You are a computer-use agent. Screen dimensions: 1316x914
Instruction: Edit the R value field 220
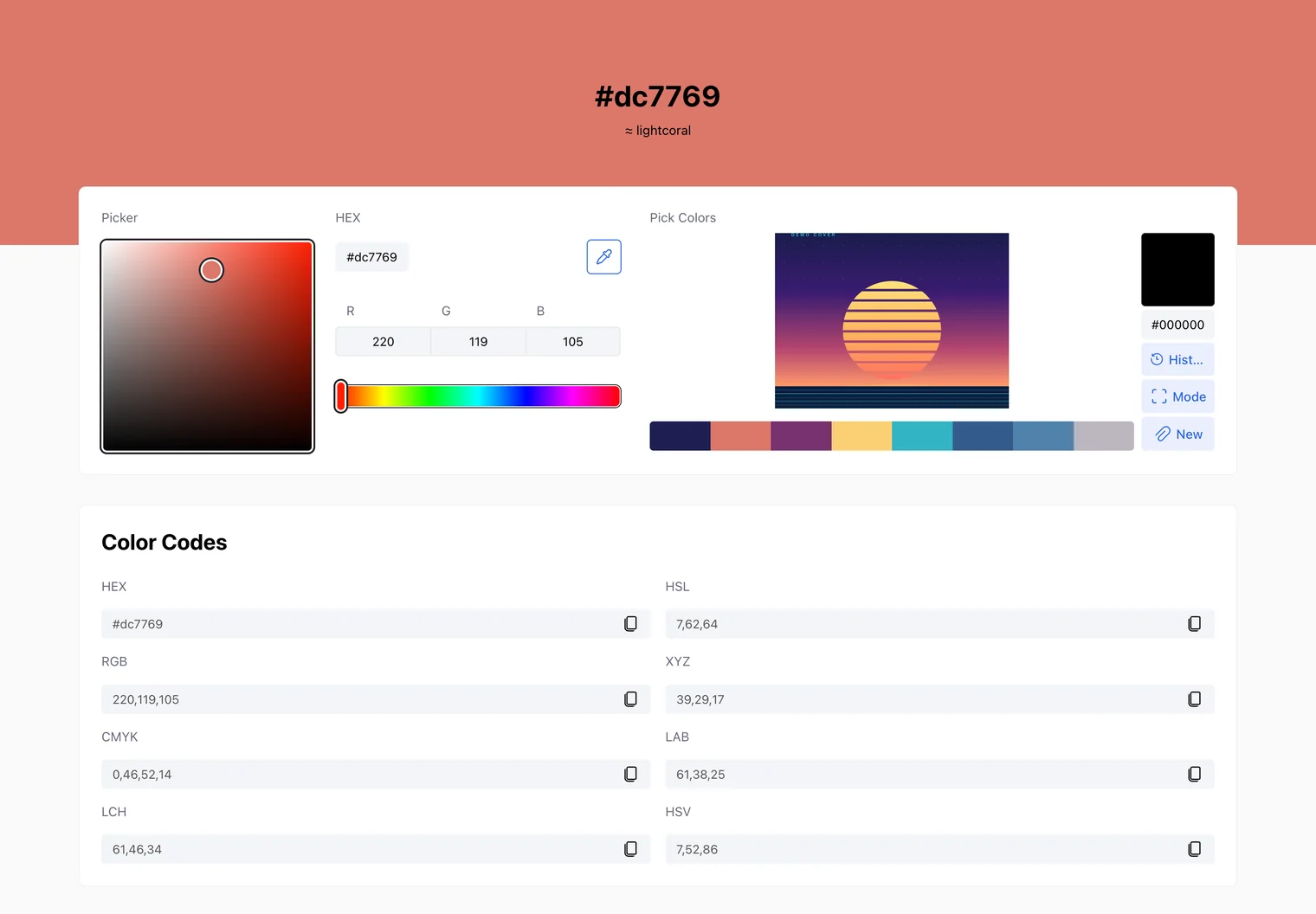coord(383,342)
